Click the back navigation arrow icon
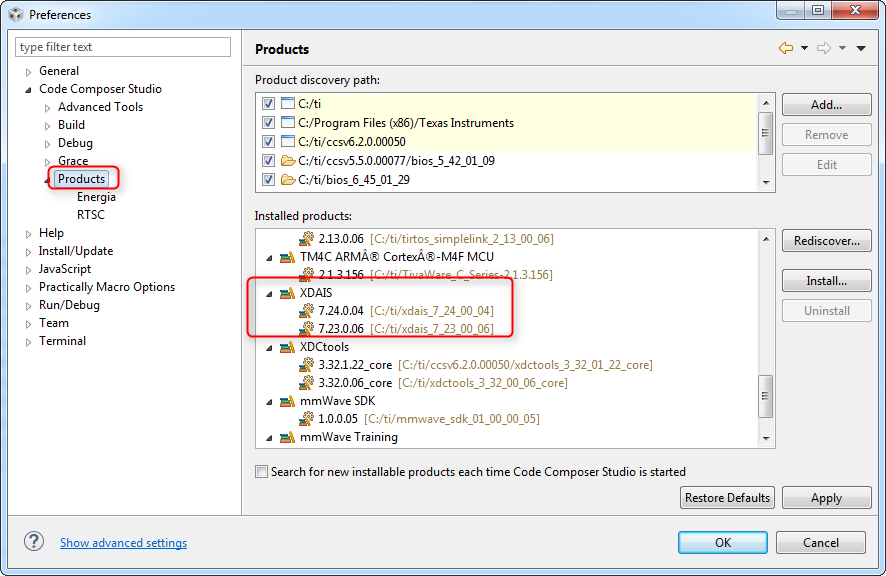 785,48
